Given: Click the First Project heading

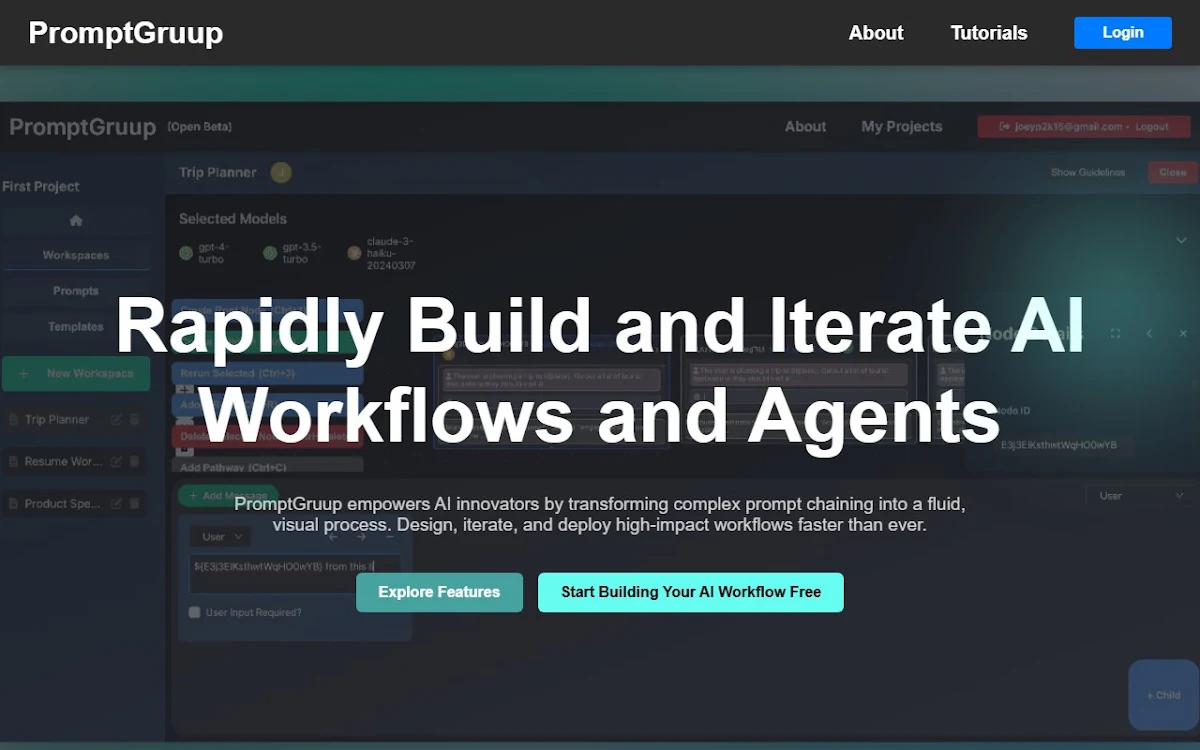Looking at the screenshot, I should point(41,186).
